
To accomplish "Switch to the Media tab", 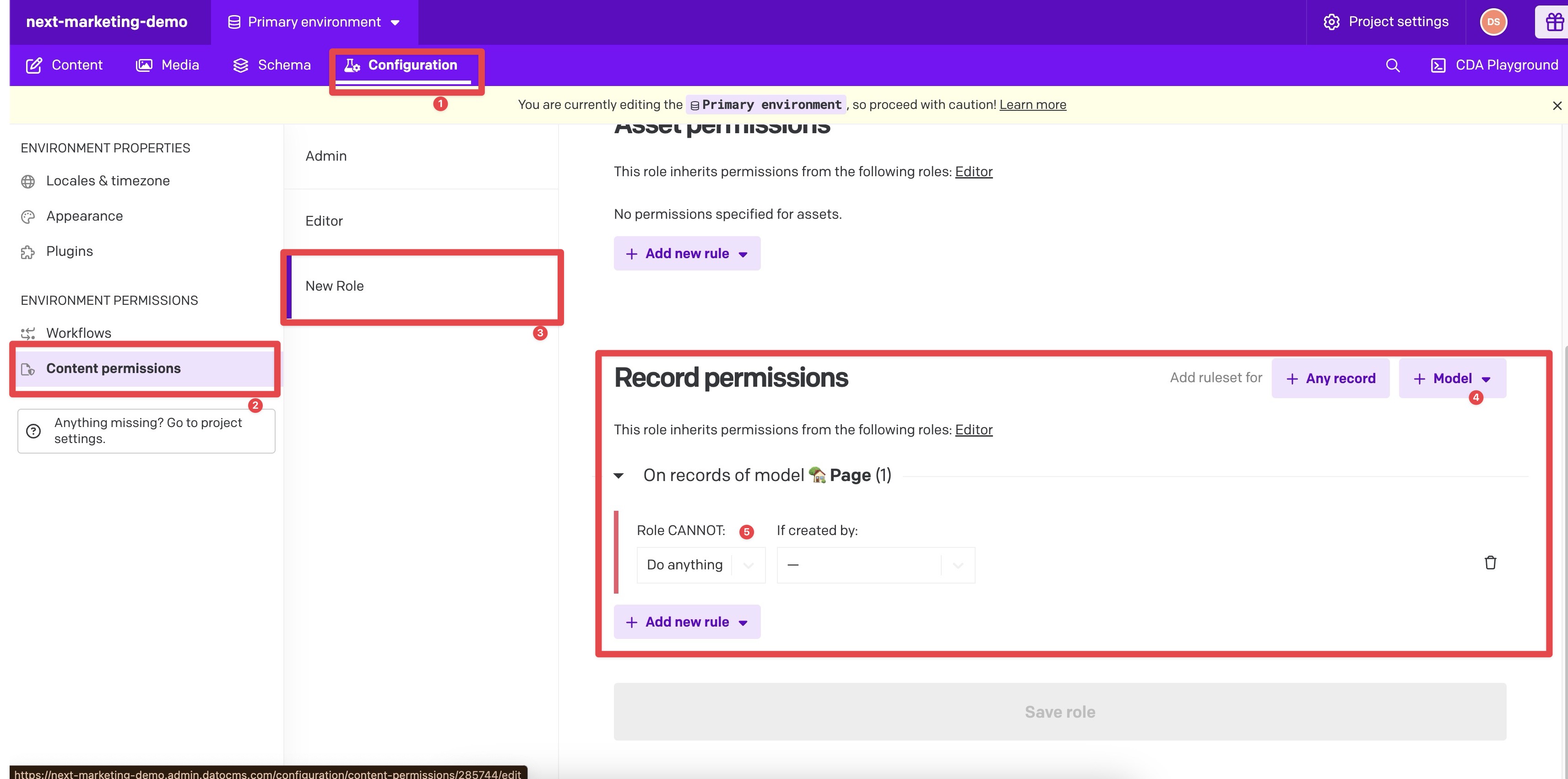I will tap(167, 65).
